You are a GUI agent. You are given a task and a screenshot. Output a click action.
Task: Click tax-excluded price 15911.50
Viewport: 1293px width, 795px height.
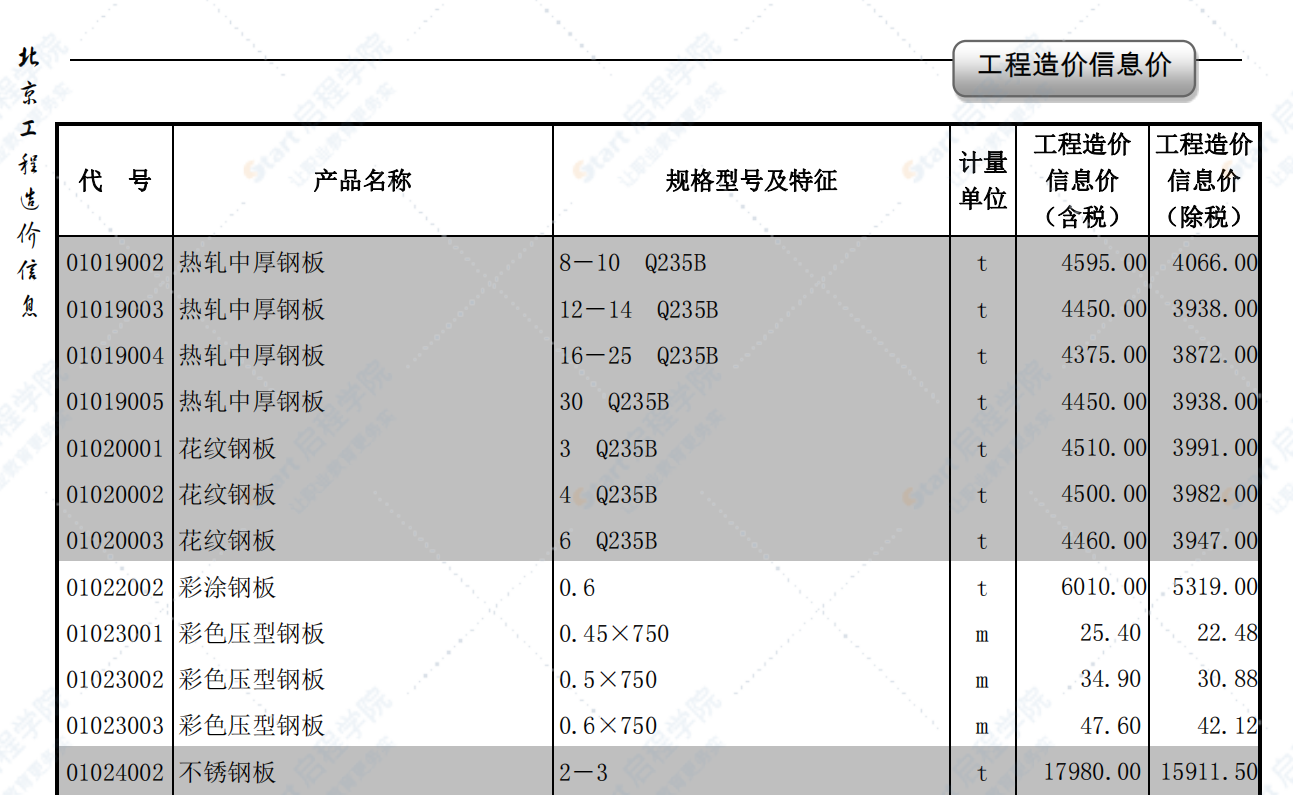[x=1209, y=772]
